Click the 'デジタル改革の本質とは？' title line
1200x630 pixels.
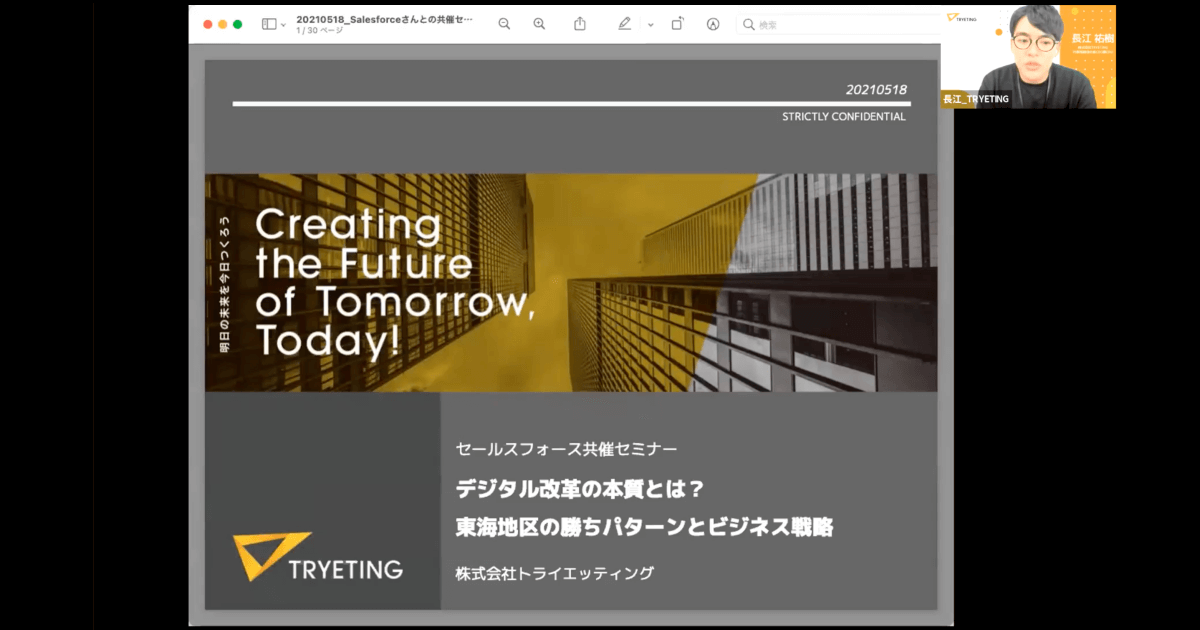(581, 490)
